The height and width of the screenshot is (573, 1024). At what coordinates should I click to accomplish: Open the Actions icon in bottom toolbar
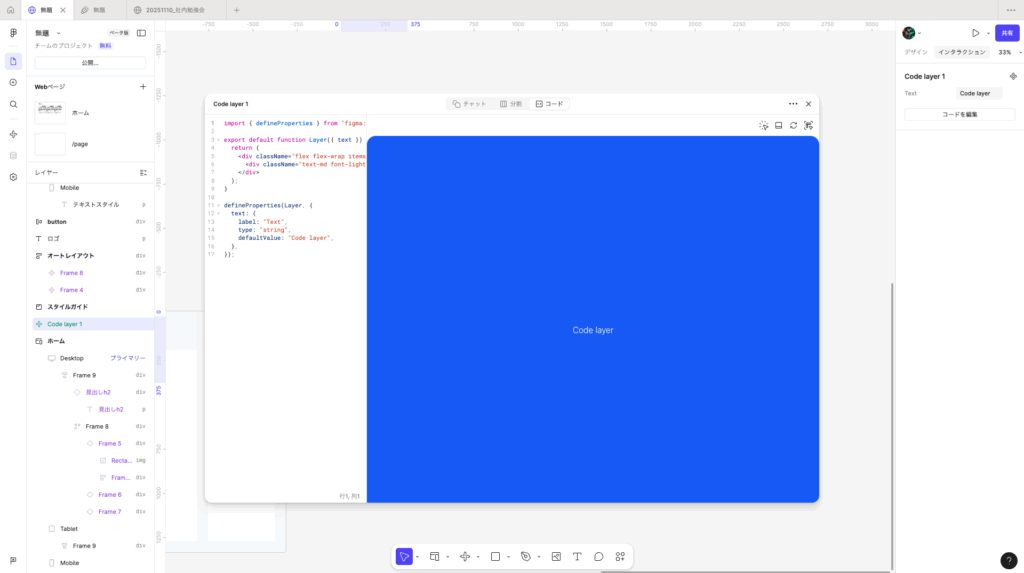620,556
